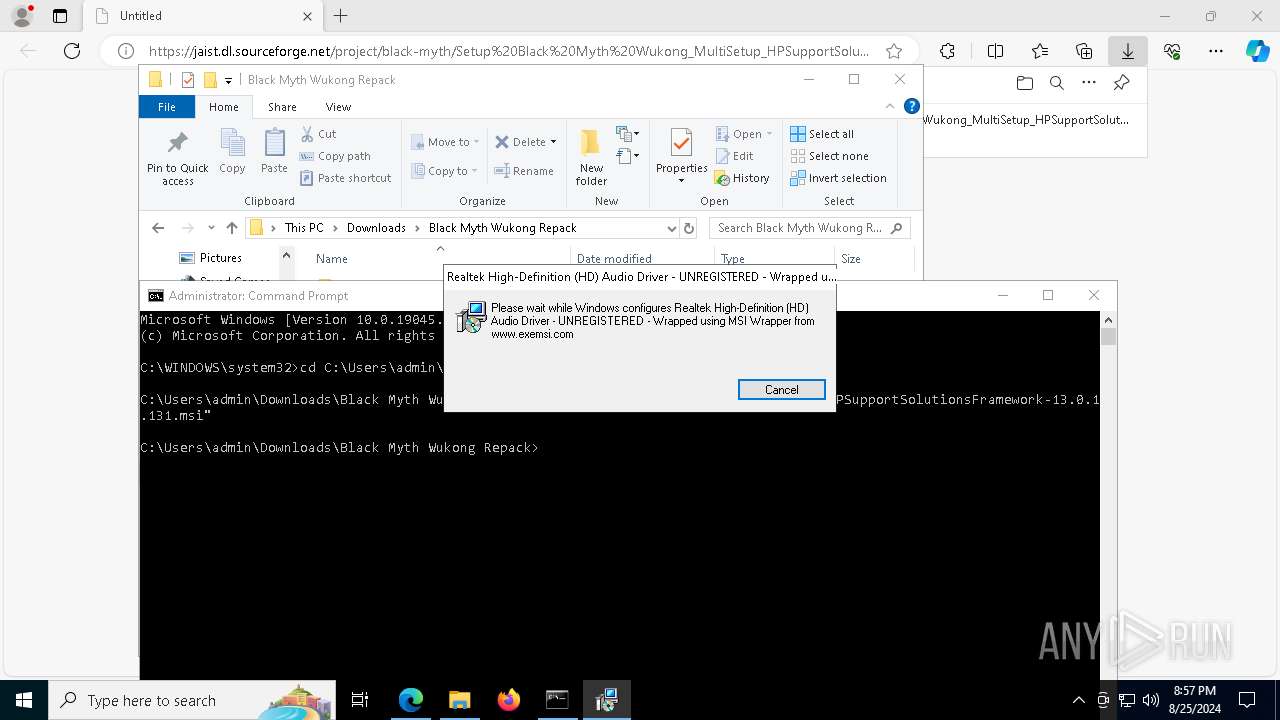This screenshot has height=720, width=1280.
Task: Open a new Edge tab
Action: (x=341, y=16)
